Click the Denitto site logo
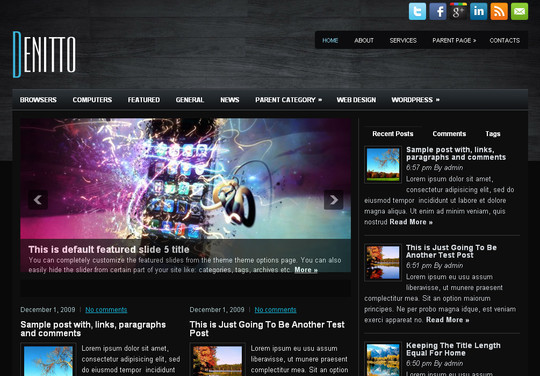The height and width of the screenshot is (376, 540). click(44, 54)
